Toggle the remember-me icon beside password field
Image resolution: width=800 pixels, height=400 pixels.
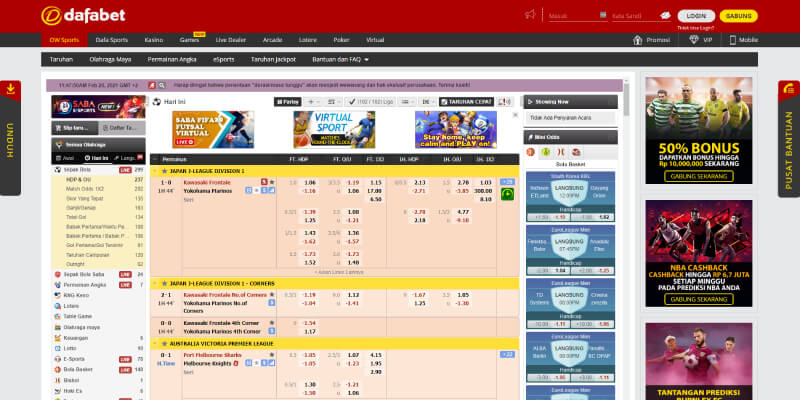coord(665,16)
